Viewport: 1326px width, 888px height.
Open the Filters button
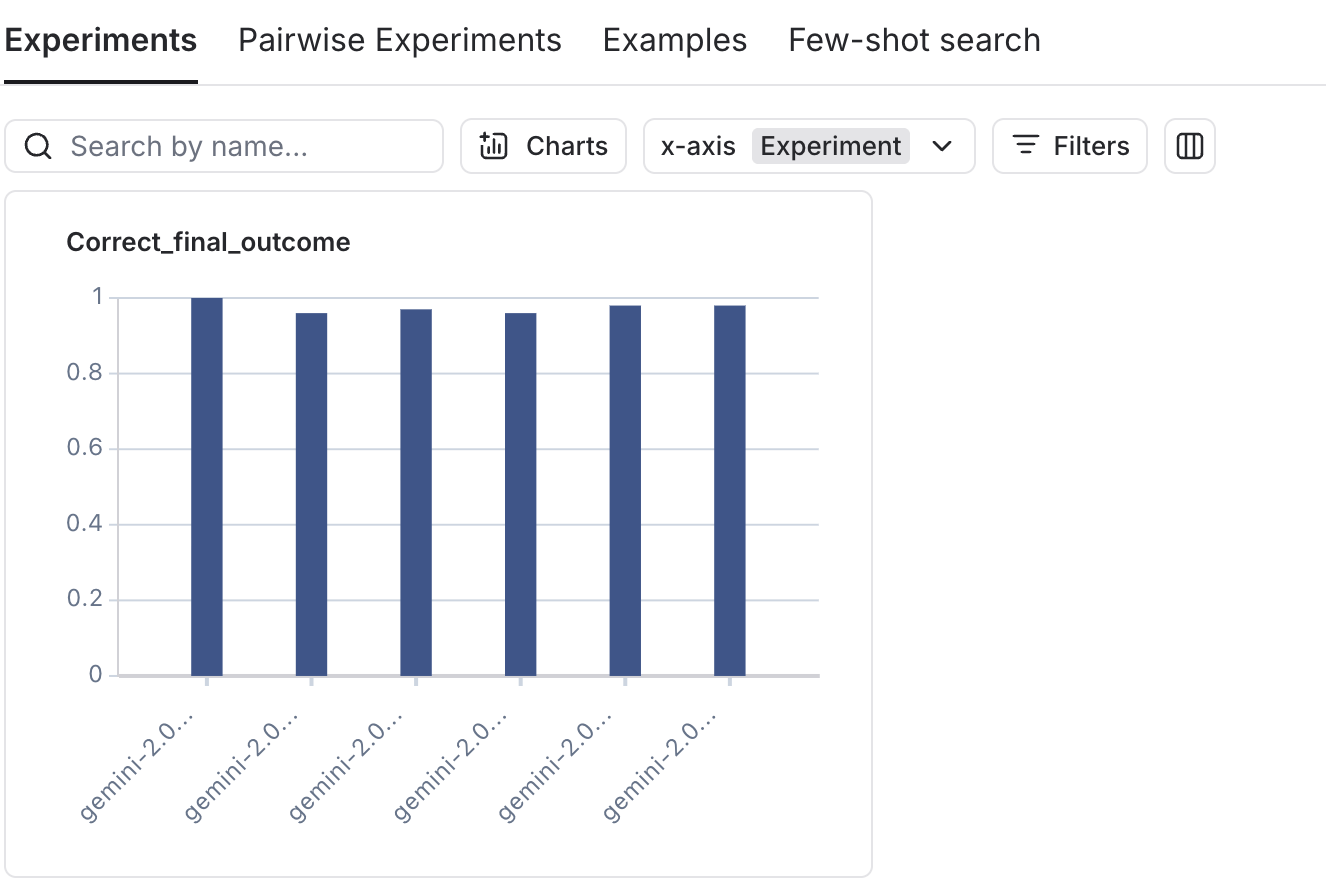tap(1070, 146)
